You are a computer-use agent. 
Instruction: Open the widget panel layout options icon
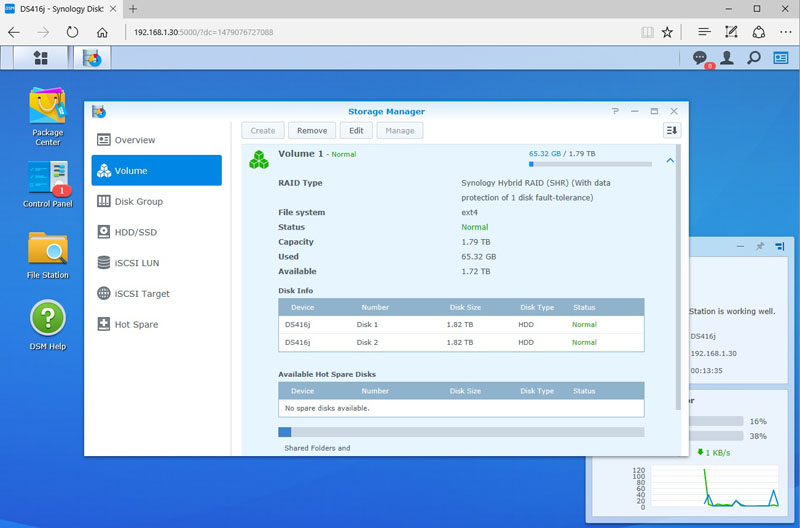780,245
